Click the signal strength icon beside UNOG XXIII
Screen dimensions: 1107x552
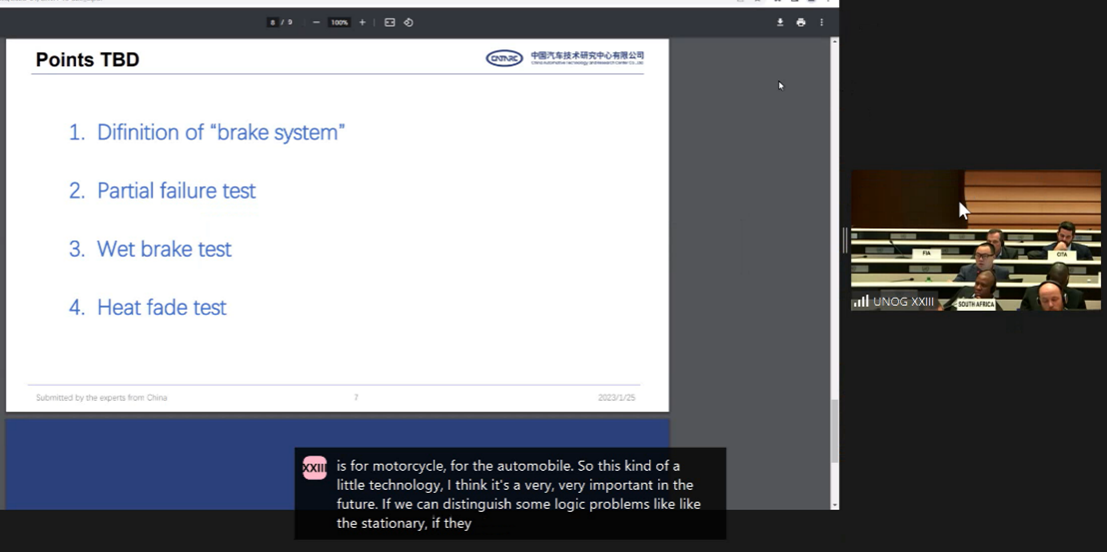(860, 301)
